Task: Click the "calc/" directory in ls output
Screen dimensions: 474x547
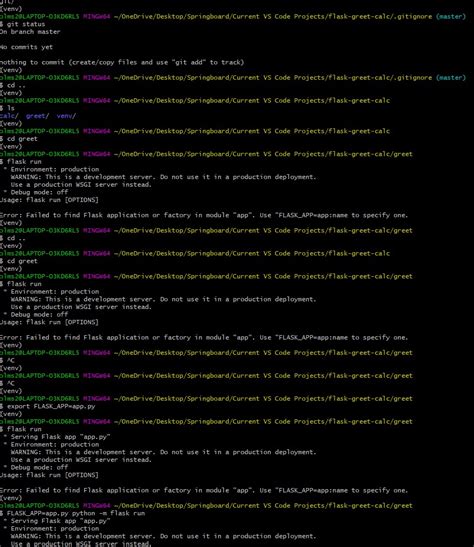Action: coord(9,116)
